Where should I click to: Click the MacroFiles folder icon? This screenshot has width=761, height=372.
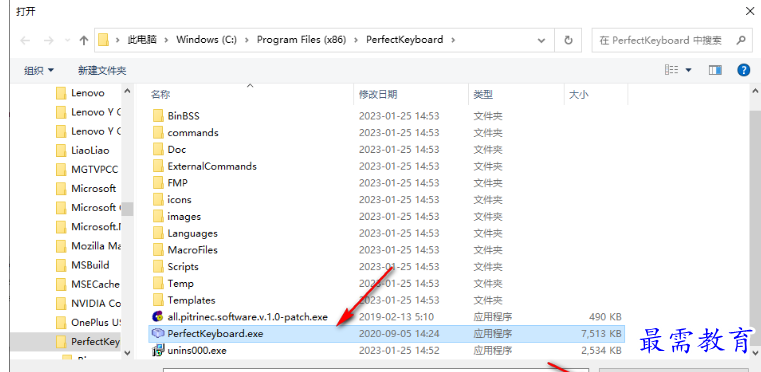click(158, 250)
